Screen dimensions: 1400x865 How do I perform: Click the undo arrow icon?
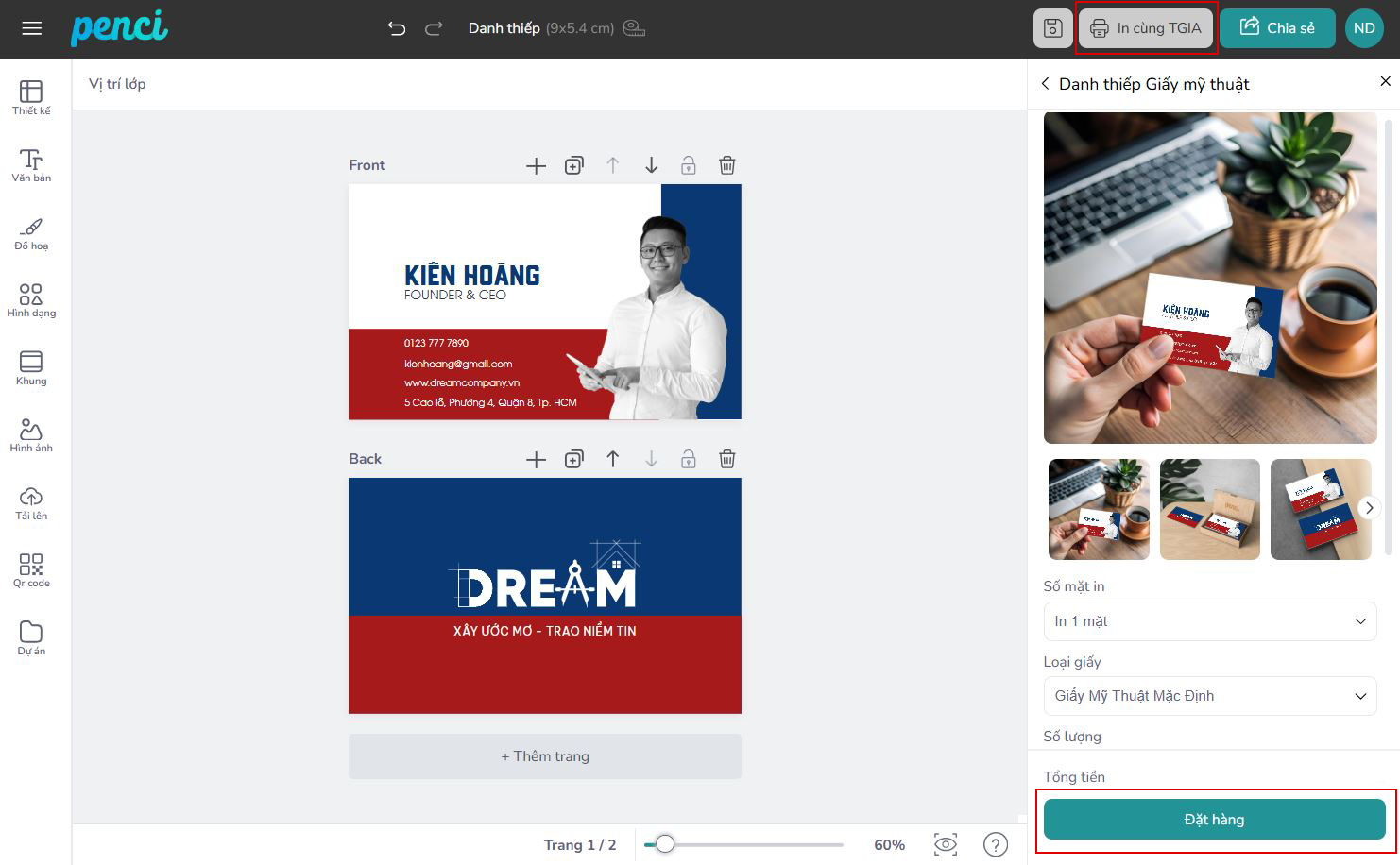(397, 28)
